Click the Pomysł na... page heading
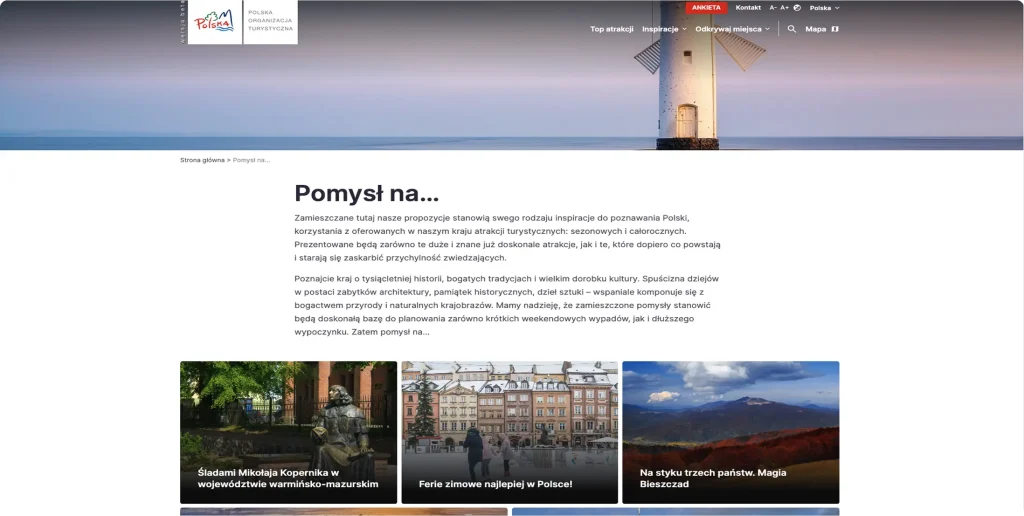The height and width of the screenshot is (516, 1024). [x=366, y=194]
